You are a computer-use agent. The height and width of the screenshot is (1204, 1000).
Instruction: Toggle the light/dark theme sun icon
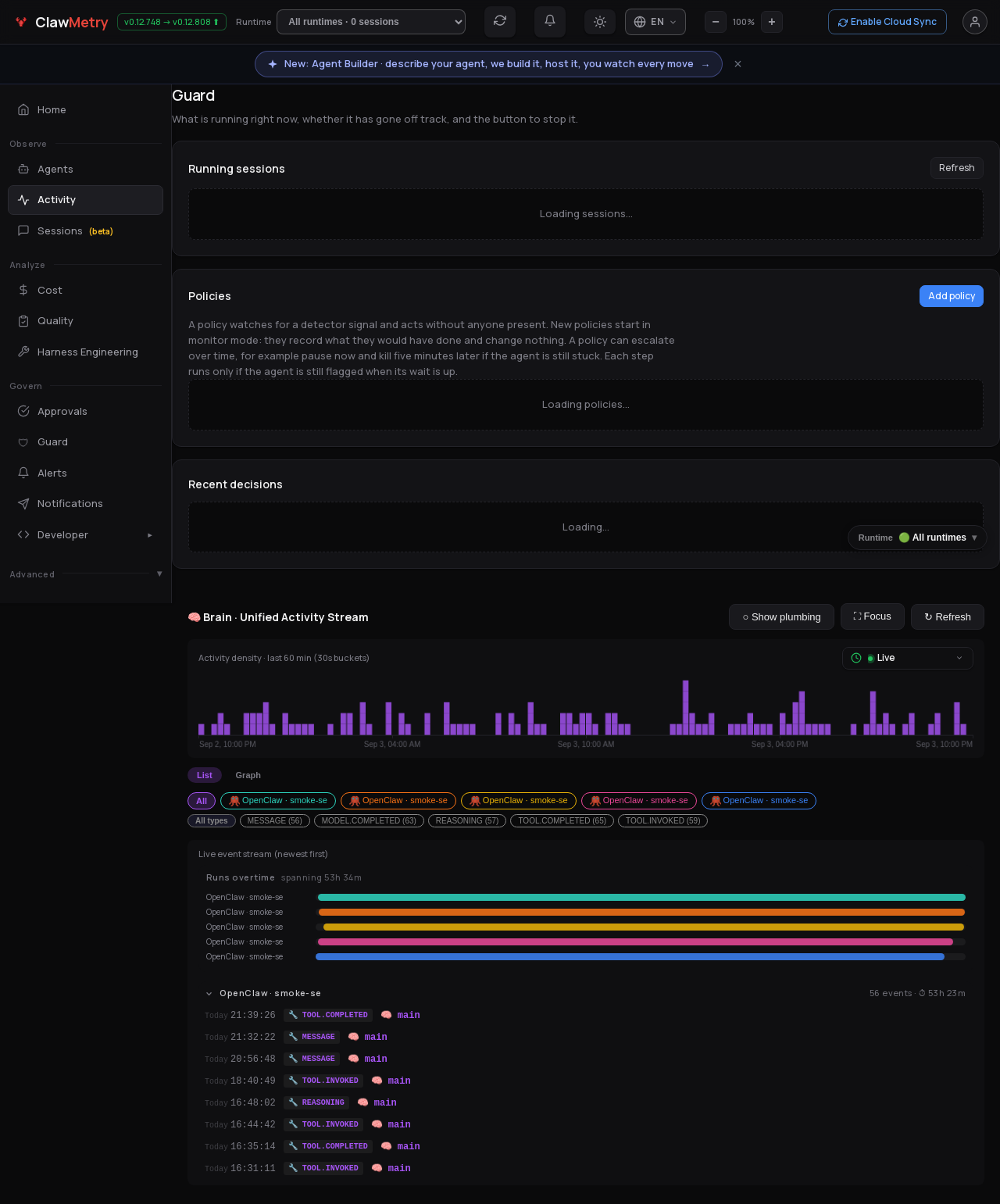[600, 22]
